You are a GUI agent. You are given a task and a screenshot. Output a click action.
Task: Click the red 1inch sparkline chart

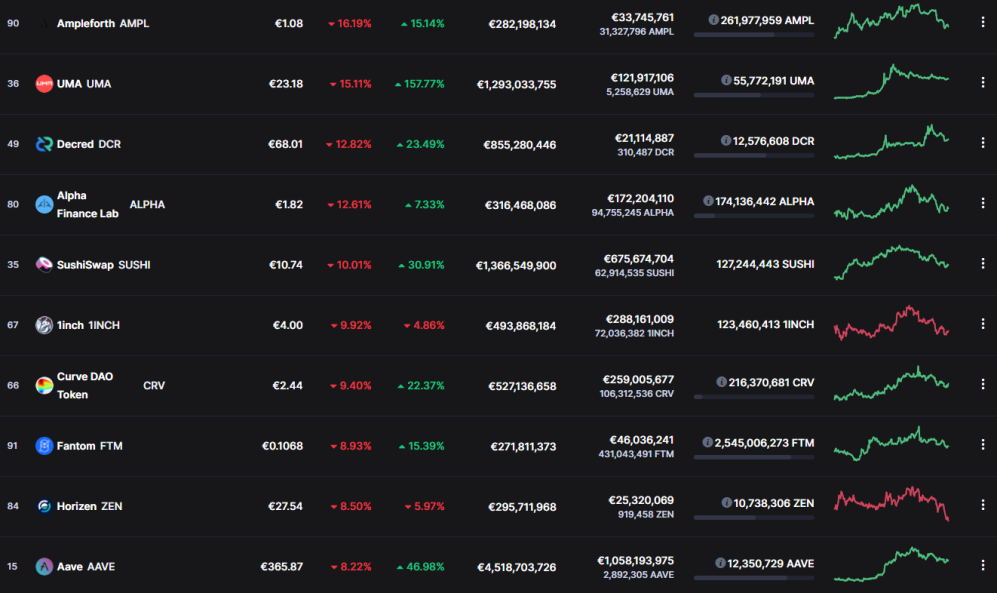pos(891,323)
